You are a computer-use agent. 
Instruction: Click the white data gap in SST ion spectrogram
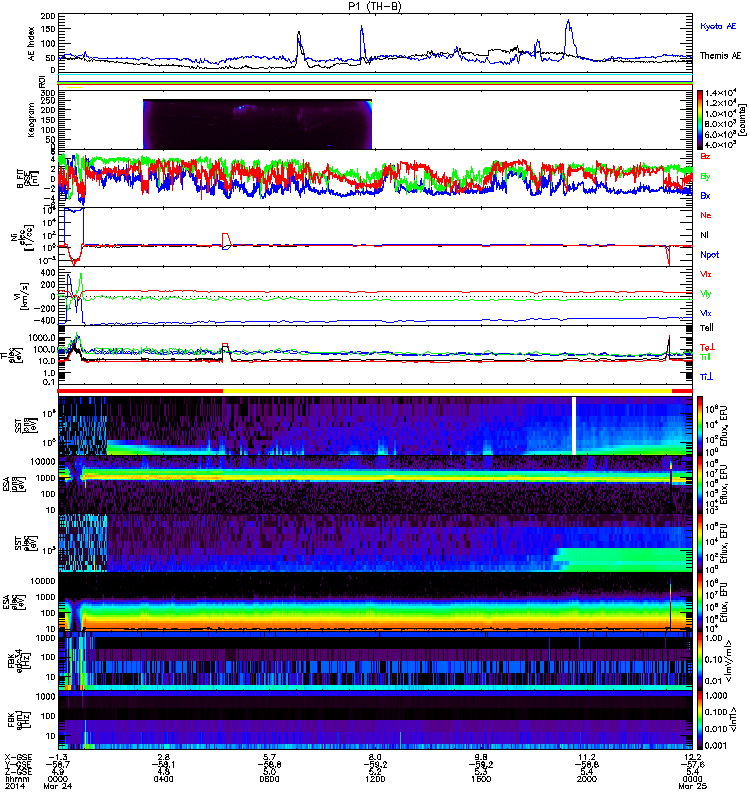point(574,426)
